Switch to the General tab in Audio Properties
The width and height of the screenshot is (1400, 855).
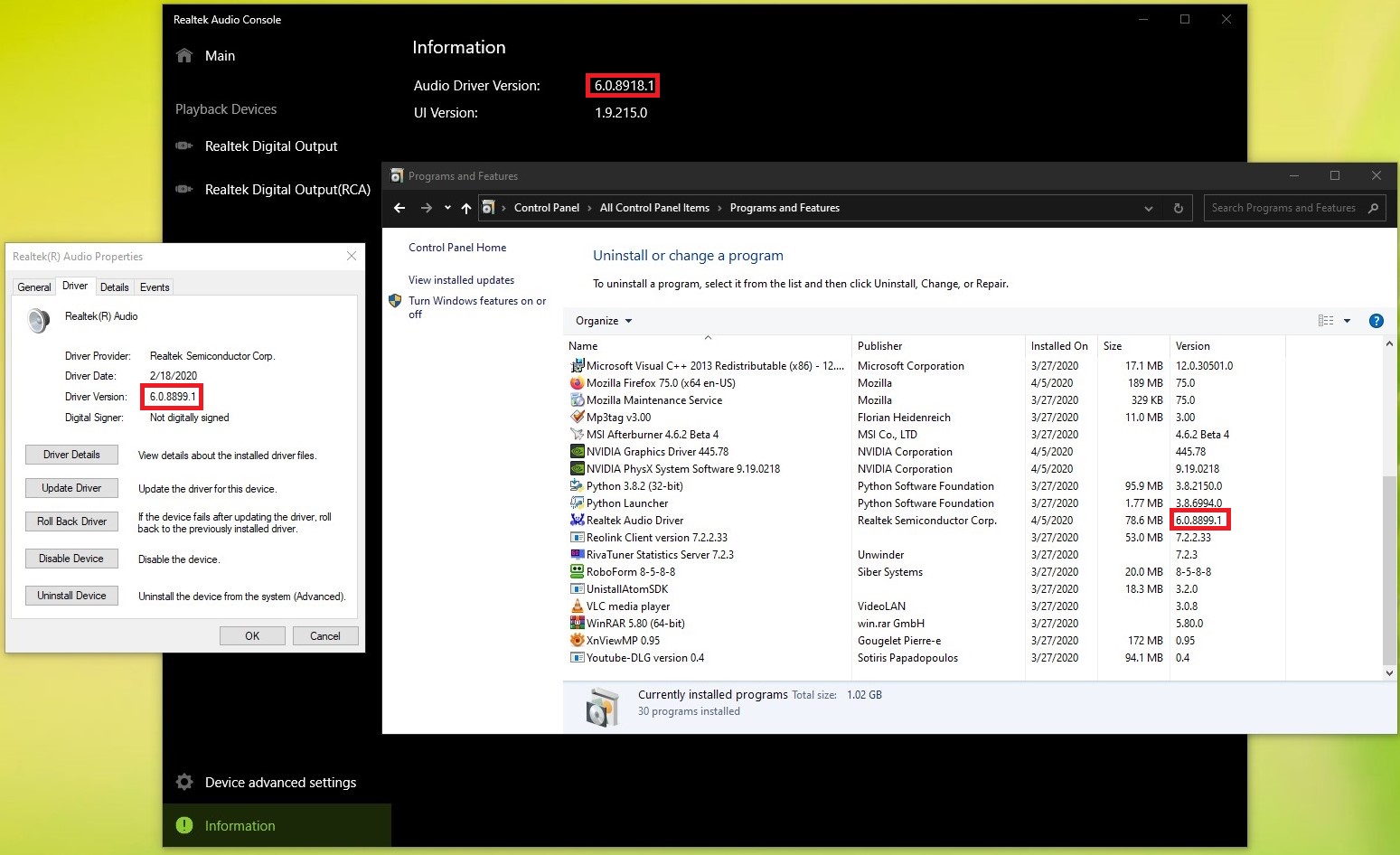pyautogui.click(x=34, y=287)
